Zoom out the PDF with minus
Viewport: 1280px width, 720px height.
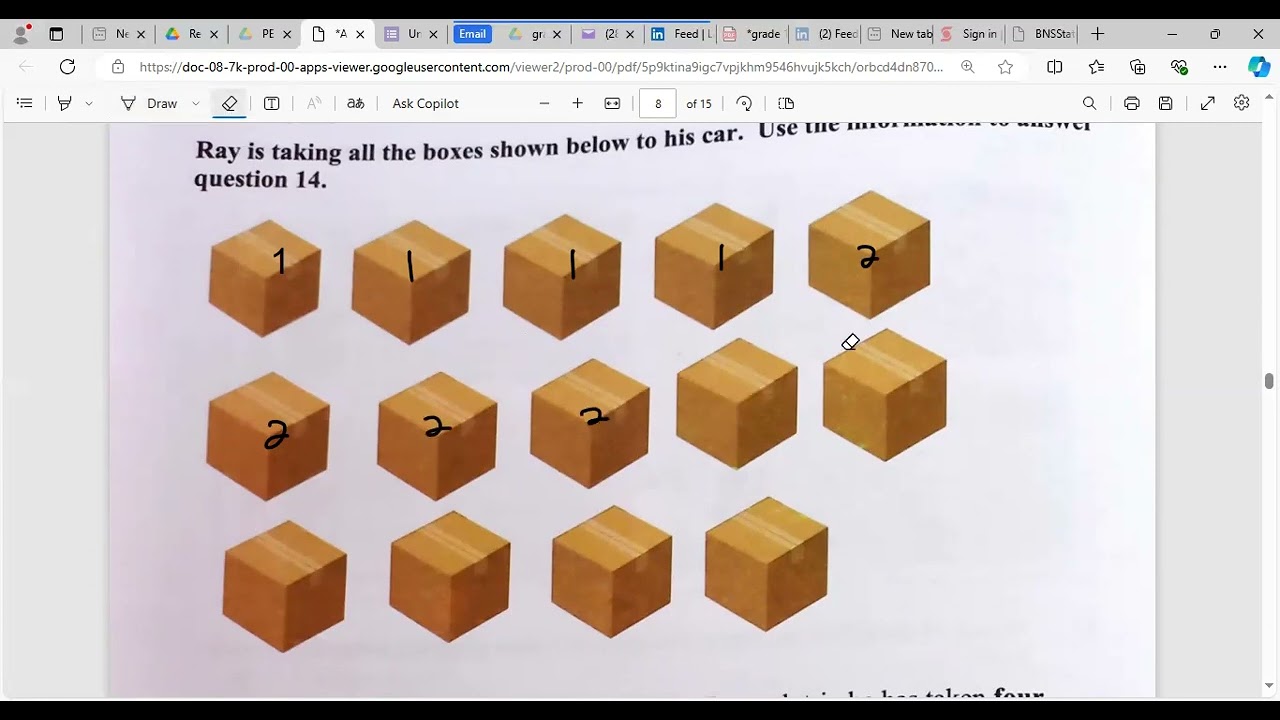point(544,103)
